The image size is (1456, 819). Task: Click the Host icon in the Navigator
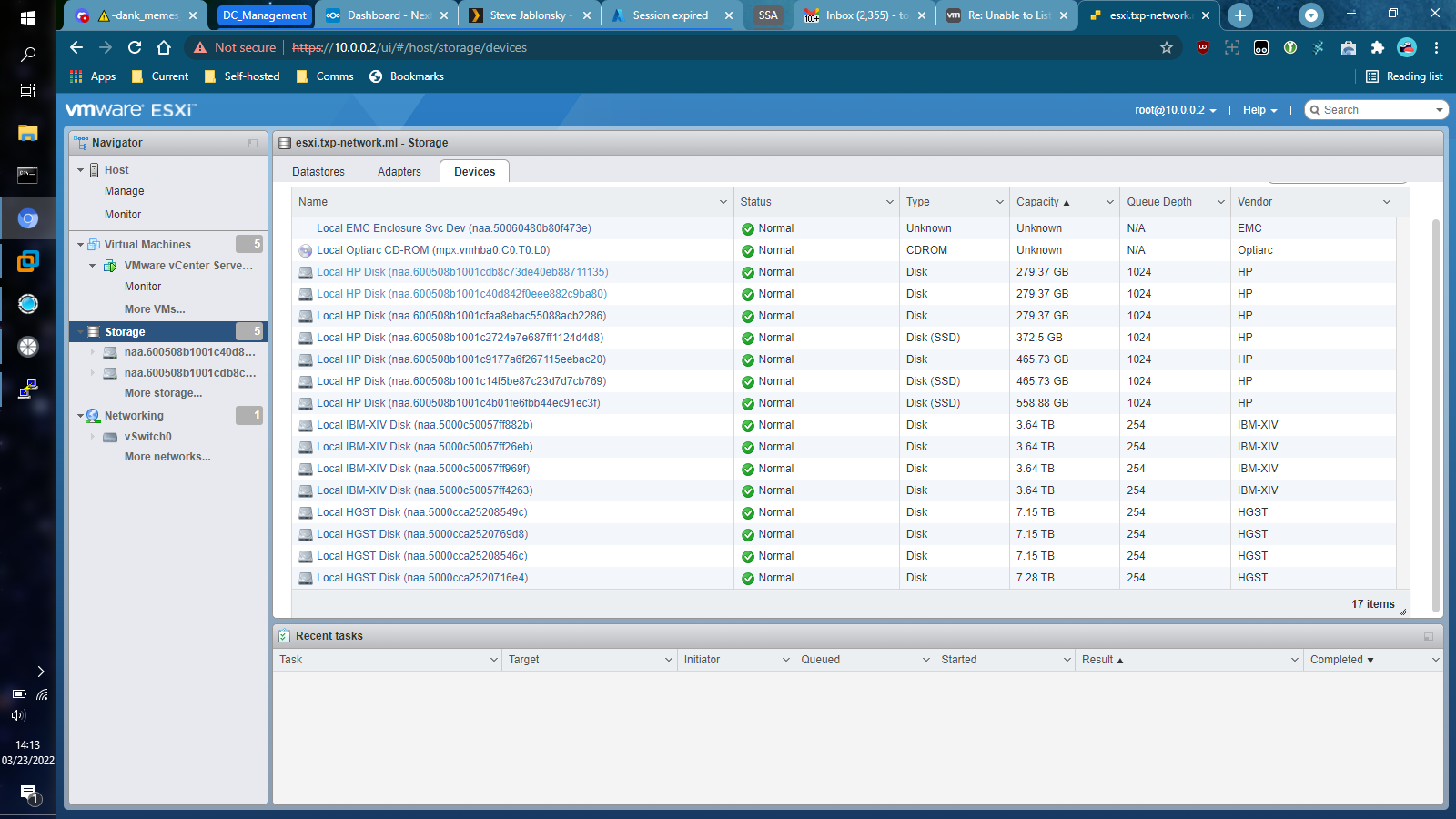95,169
